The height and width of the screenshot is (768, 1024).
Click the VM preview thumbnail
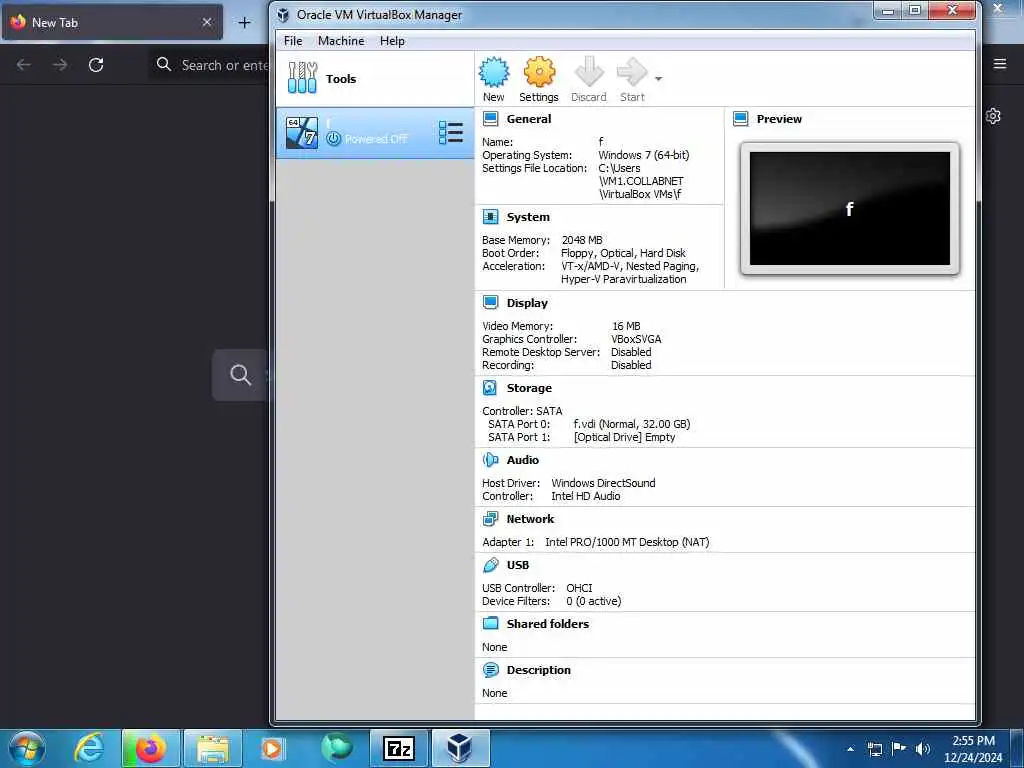(849, 208)
